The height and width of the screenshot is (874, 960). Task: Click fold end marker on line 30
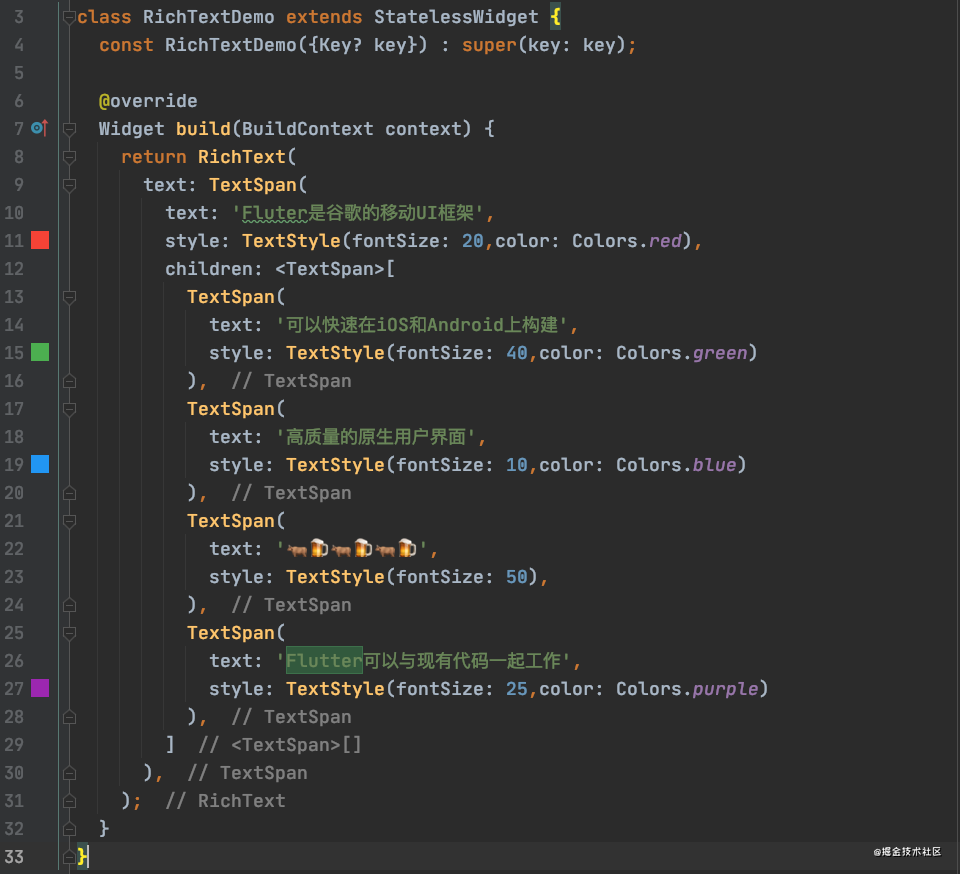pyautogui.click(x=69, y=772)
